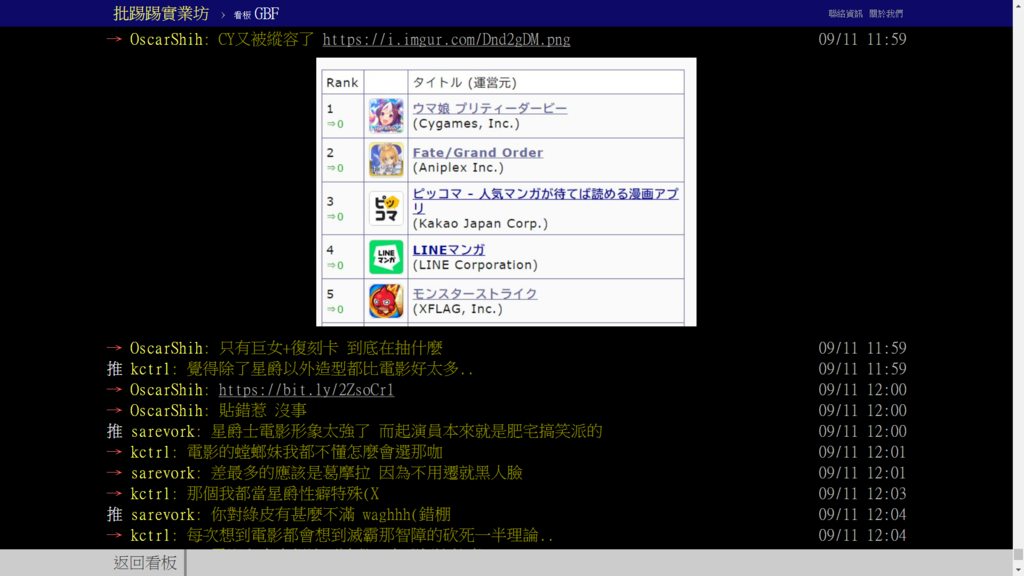Click the "(XFLAG, Inc.)" publisher text
The image size is (1024, 576).
[458, 309]
